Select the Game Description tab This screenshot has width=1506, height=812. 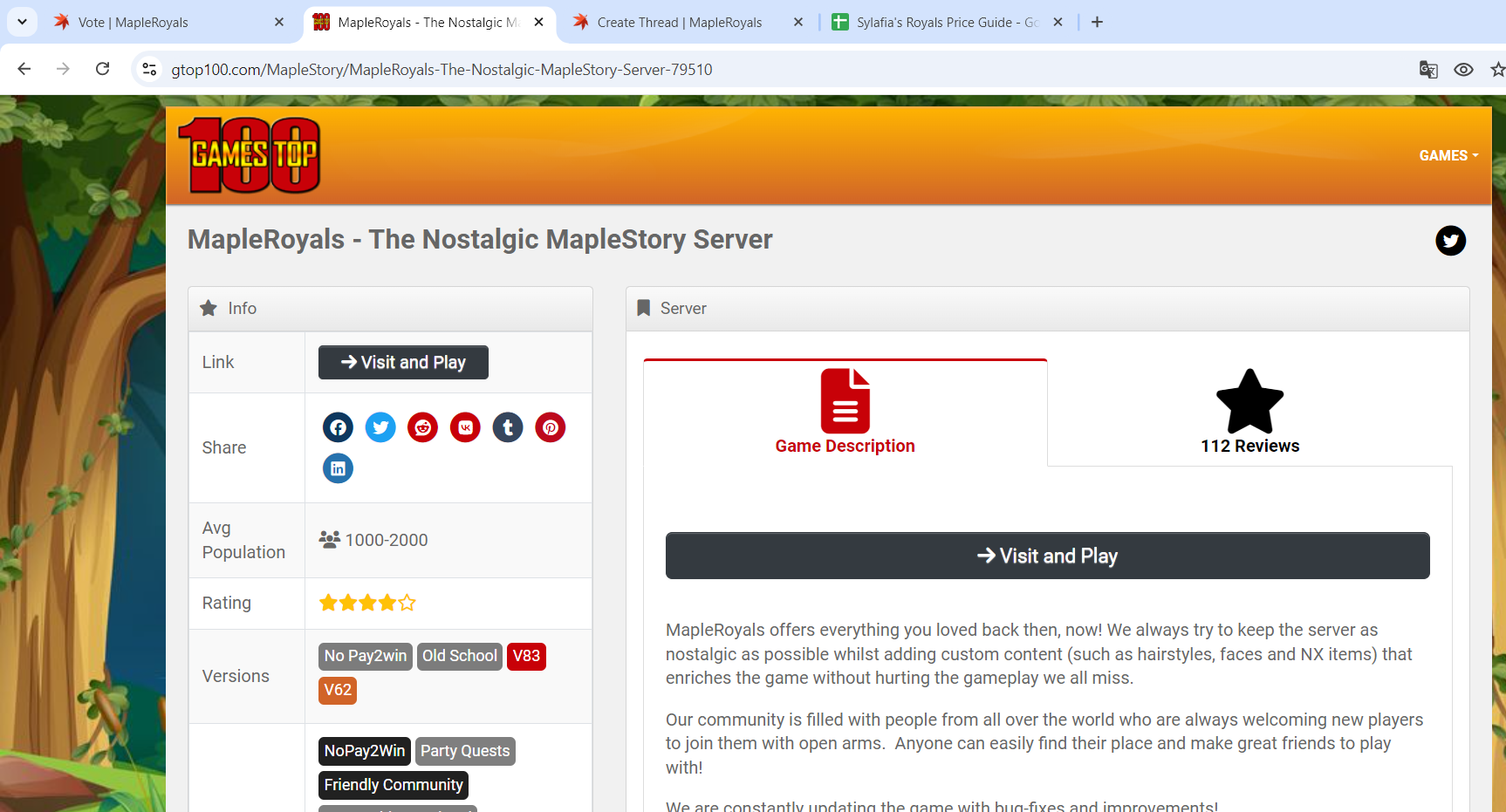coord(845,412)
